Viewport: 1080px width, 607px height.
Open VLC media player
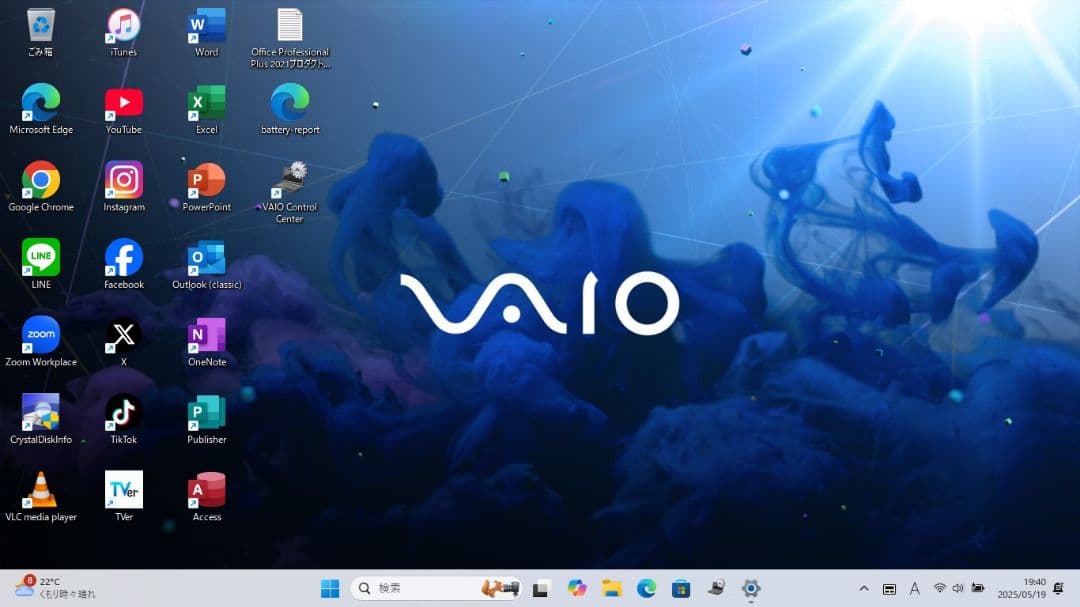(41, 490)
